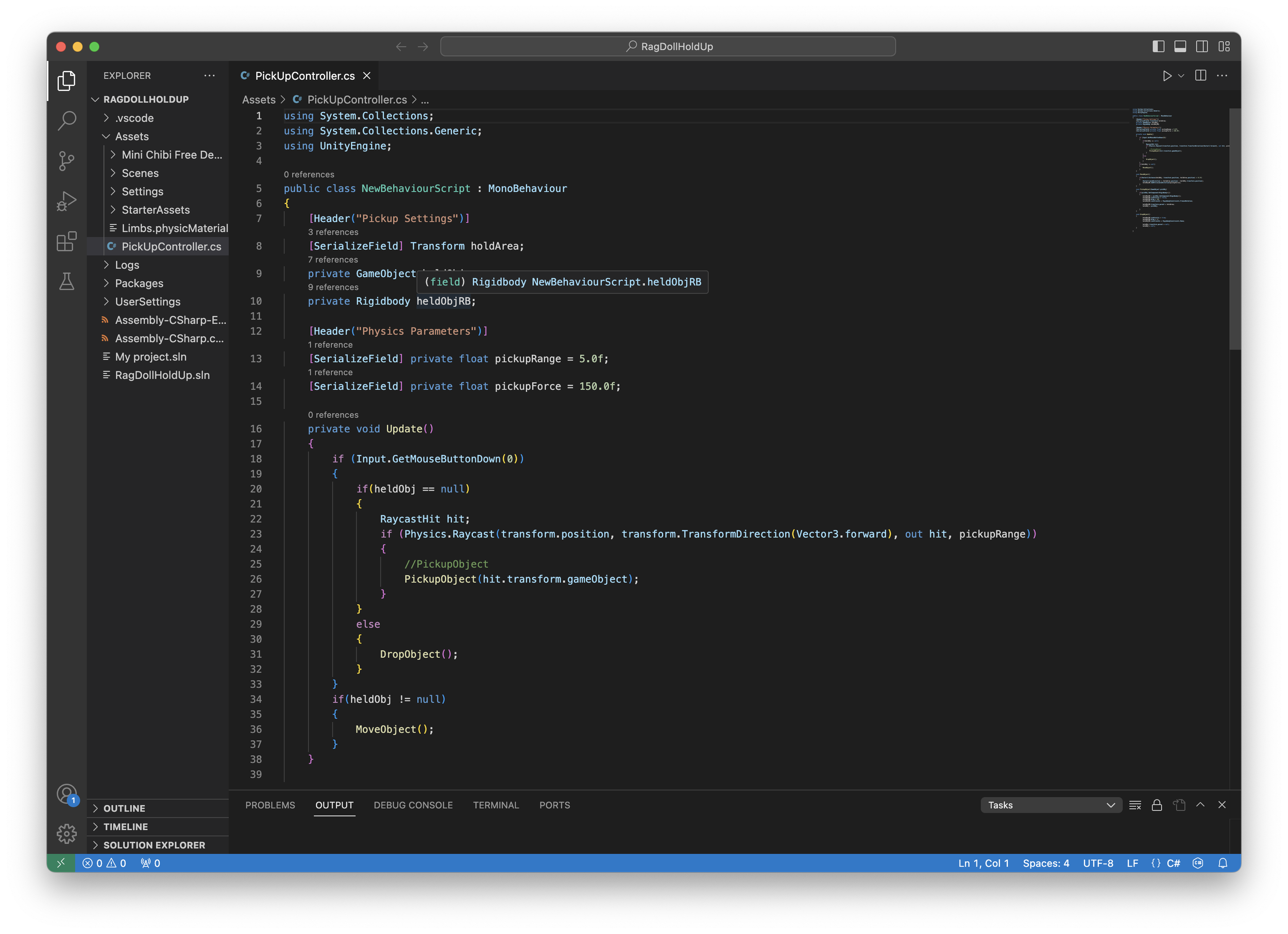Click the Accounts icon in activity bar
This screenshot has width=1288, height=934.
coord(66,793)
